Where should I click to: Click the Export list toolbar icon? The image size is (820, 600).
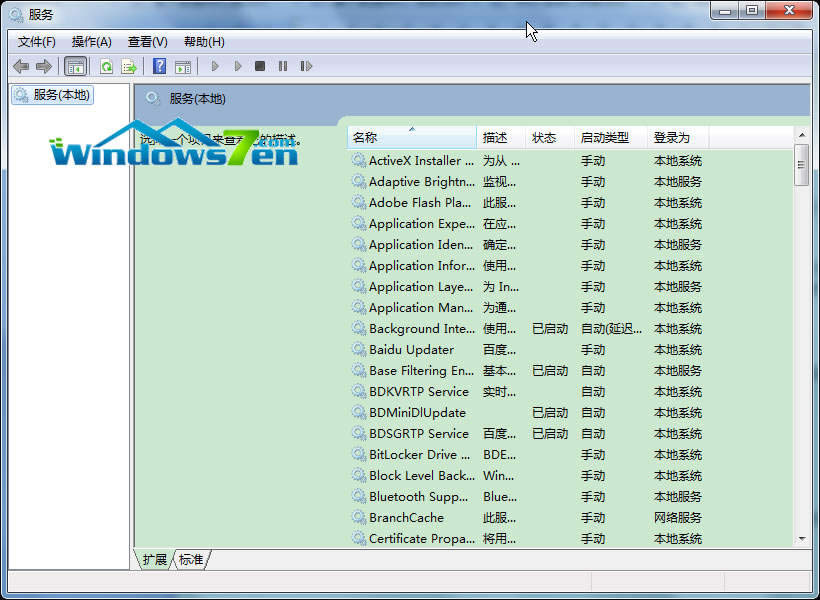[128, 66]
